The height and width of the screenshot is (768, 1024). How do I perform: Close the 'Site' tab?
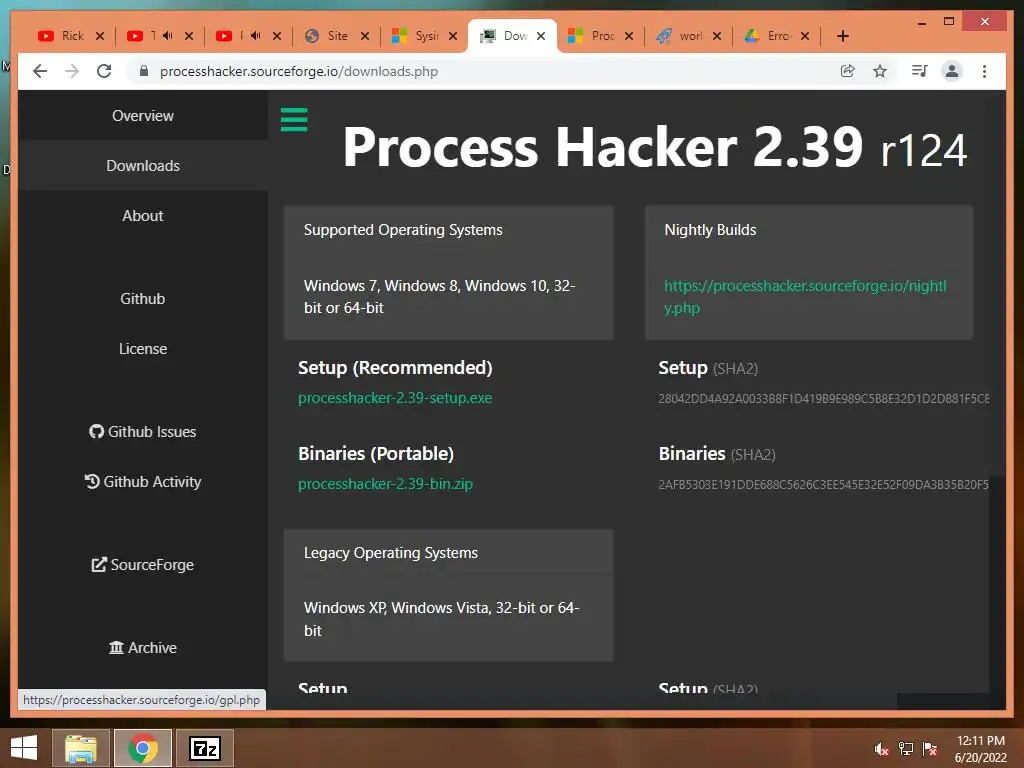click(x=365, y=36)
